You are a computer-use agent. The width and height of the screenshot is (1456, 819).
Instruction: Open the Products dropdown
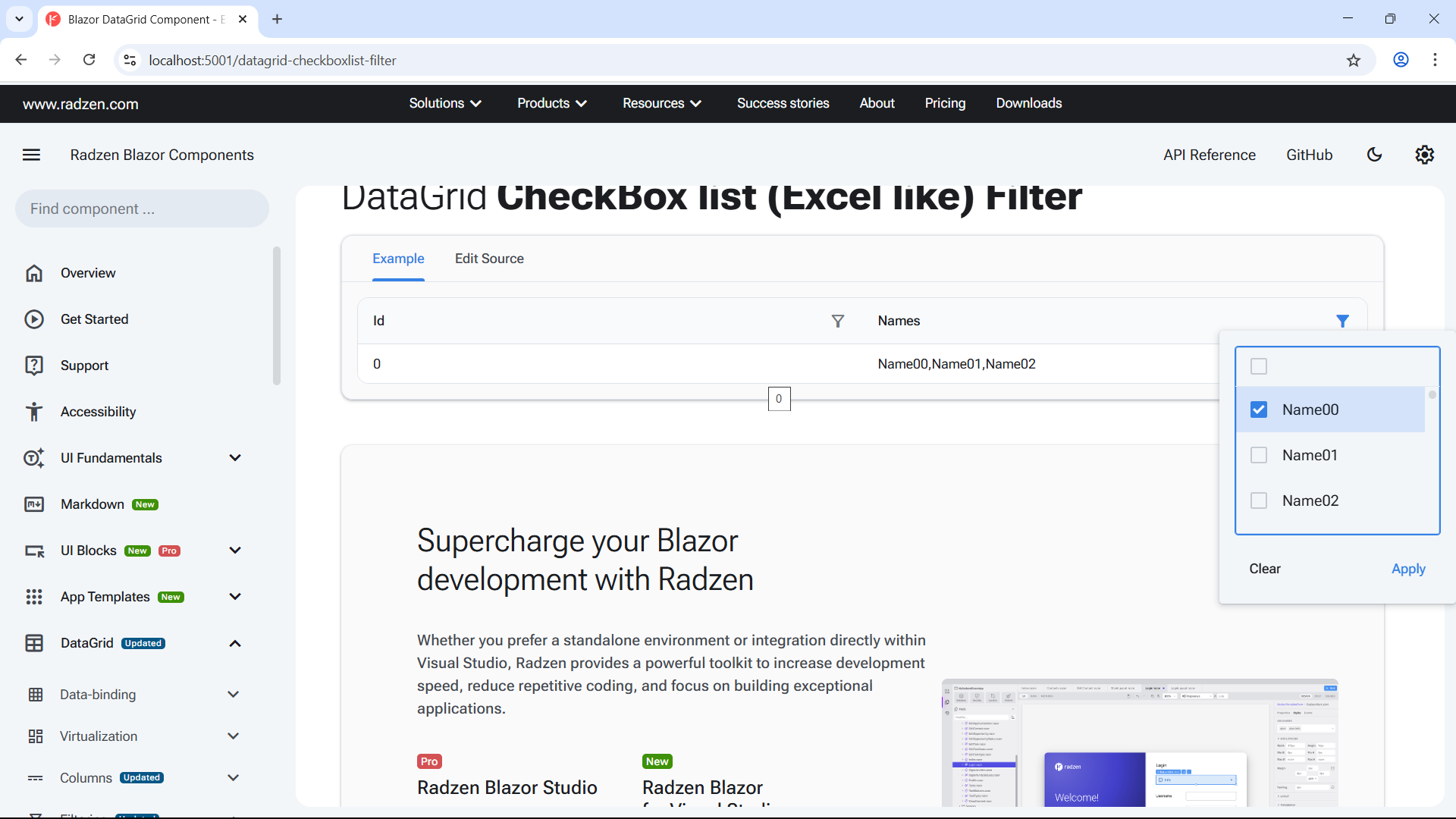point(551,103)
